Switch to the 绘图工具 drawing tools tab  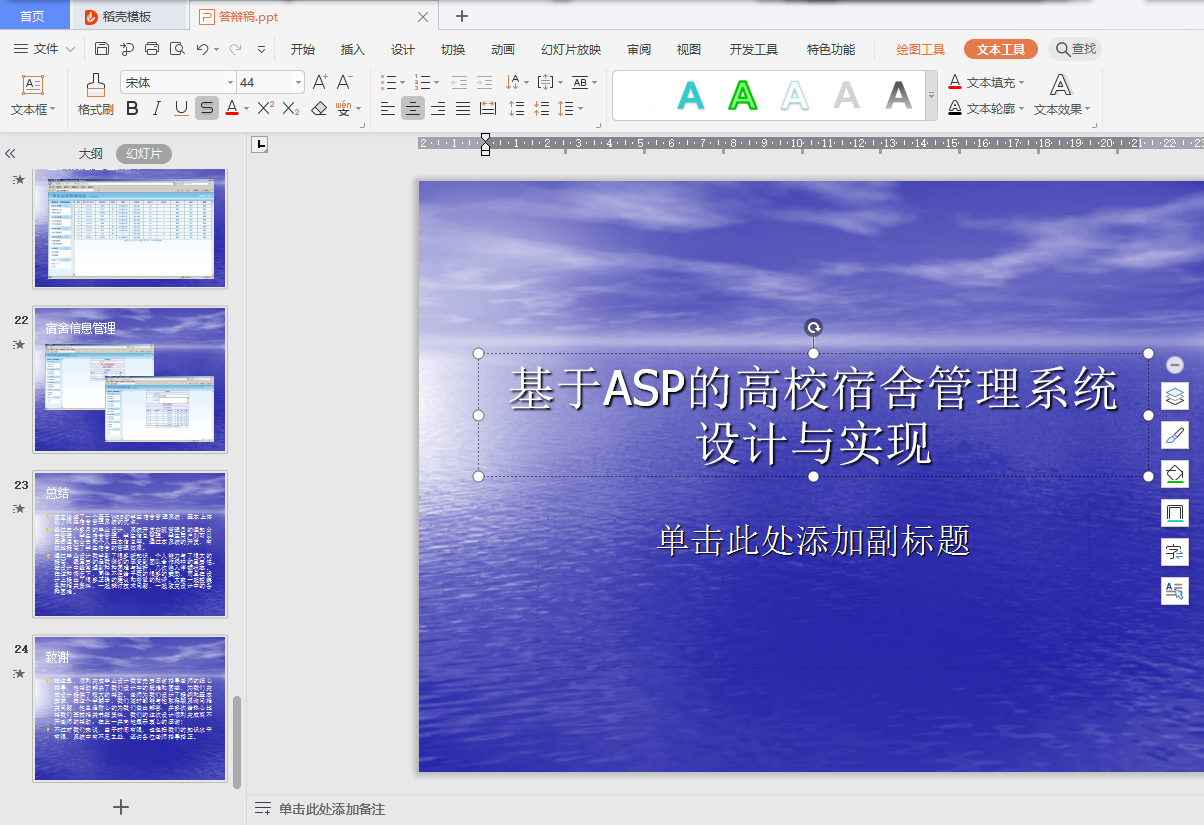coord(920,49)
